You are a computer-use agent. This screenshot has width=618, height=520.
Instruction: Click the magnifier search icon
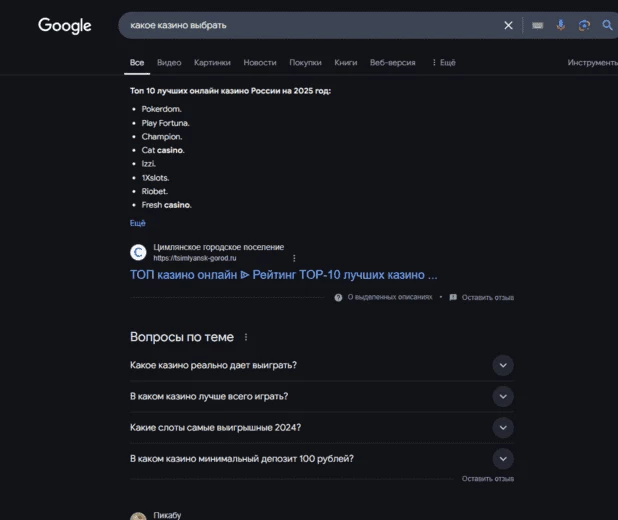(607, 25)
